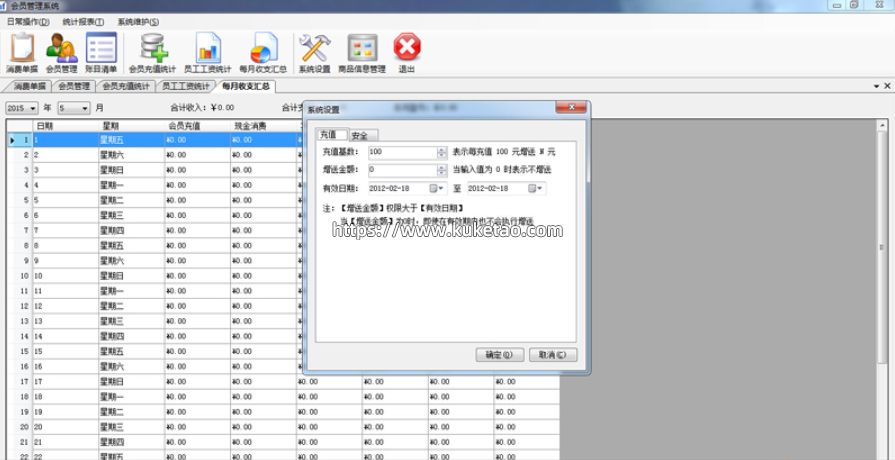Open the 商品信息管理 toolbar icon
This screenshot has height=460, width=895.
(362, 53)
